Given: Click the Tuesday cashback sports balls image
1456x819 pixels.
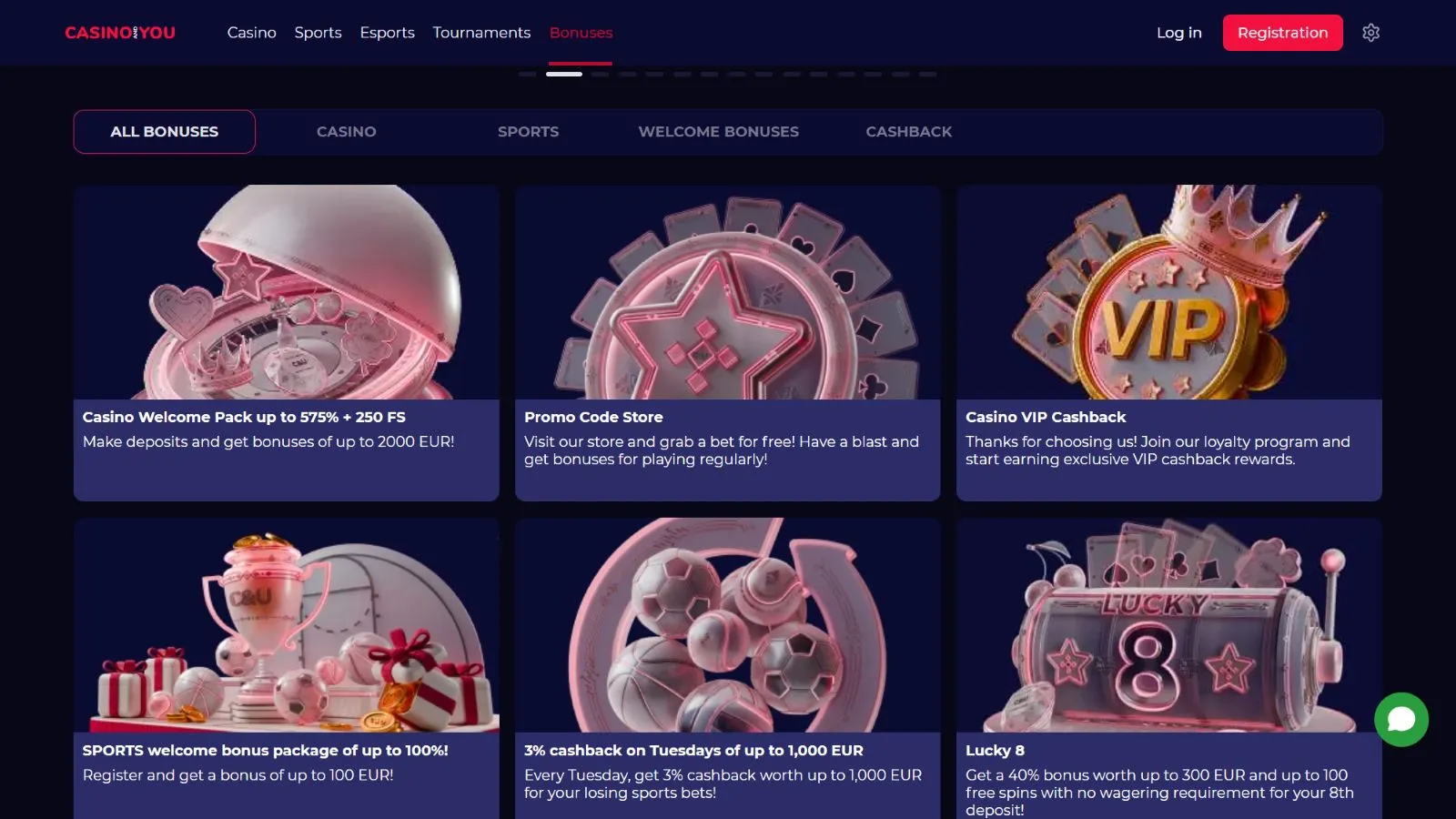Looking at the screenshot, I should [727, 626].
